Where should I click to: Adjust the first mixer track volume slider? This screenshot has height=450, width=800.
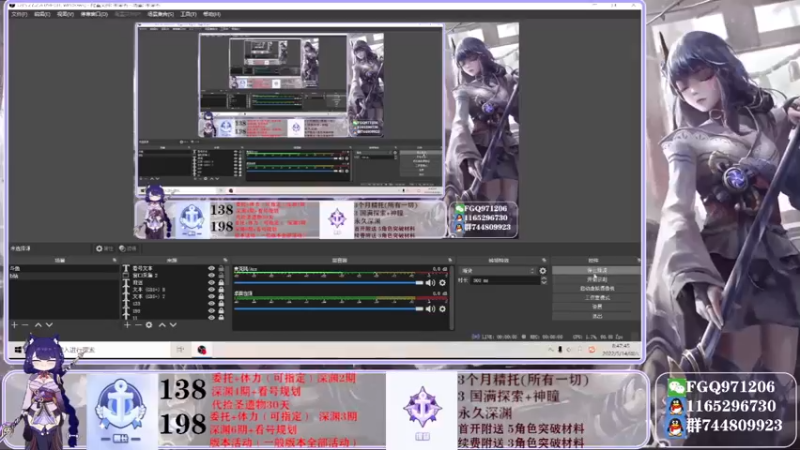(x=329, y=283)
